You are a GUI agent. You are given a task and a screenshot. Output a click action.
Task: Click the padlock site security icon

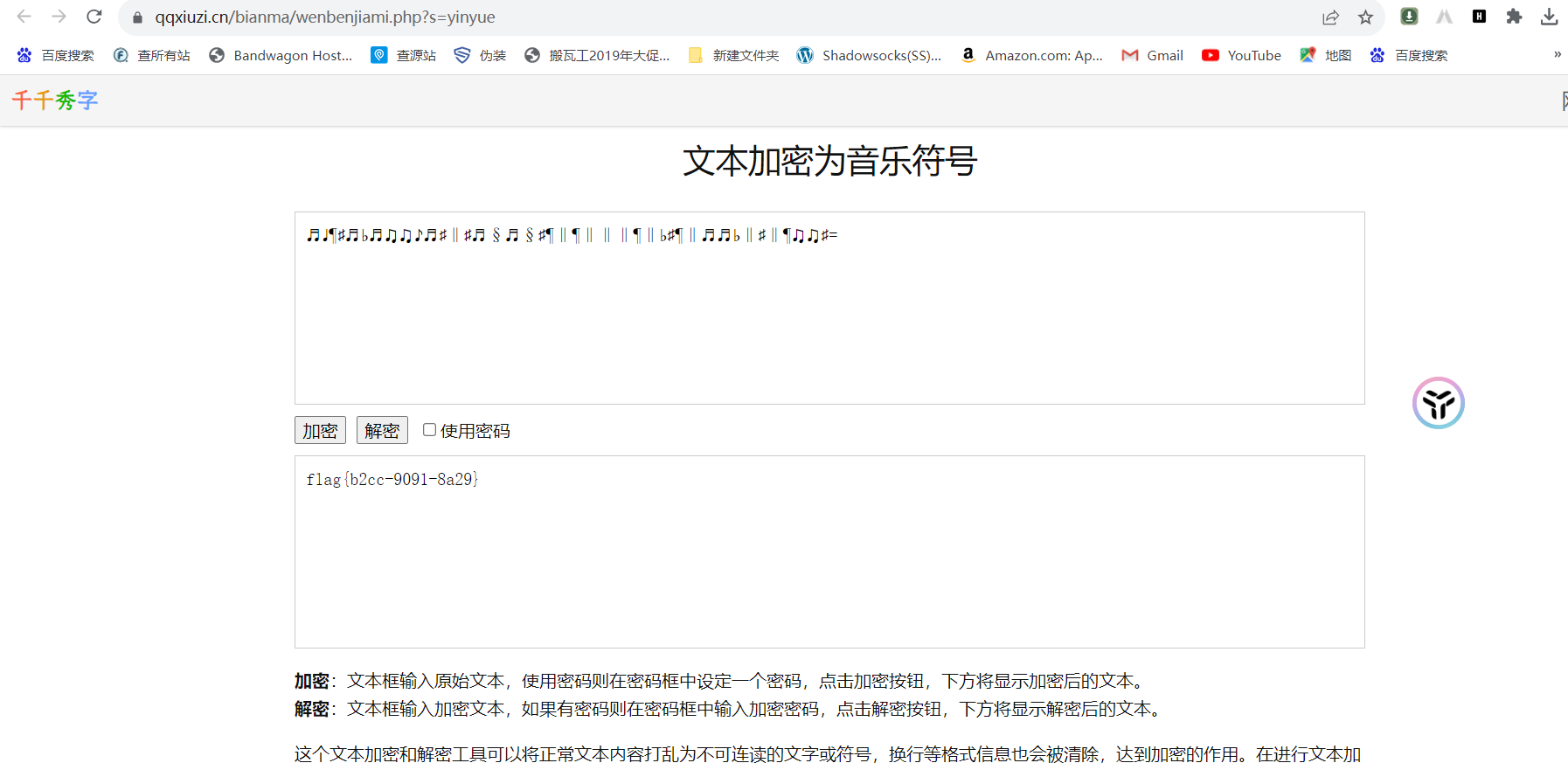pyautogui.click(x=137, y=17)
